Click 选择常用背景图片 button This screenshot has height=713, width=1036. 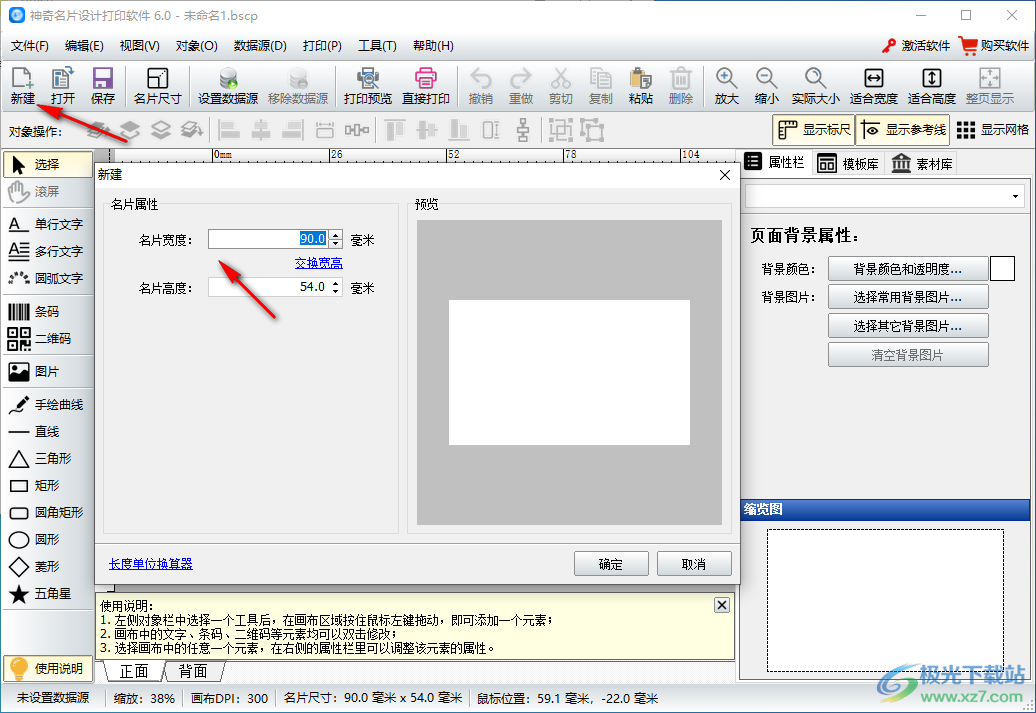908,297
